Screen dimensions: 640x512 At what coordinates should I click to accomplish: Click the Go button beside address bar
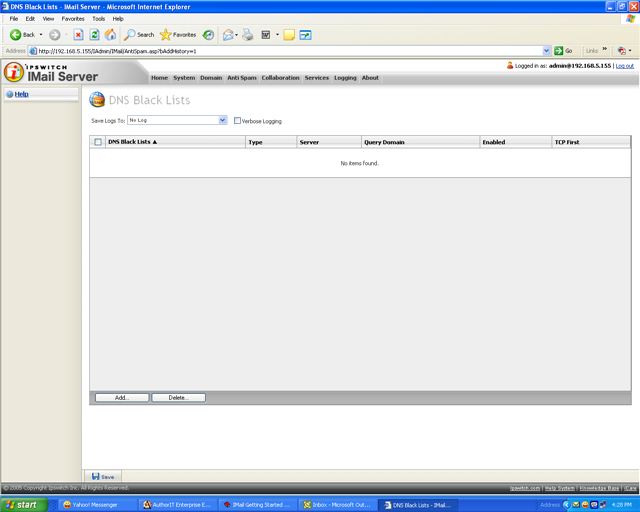[x=563, y=51]
